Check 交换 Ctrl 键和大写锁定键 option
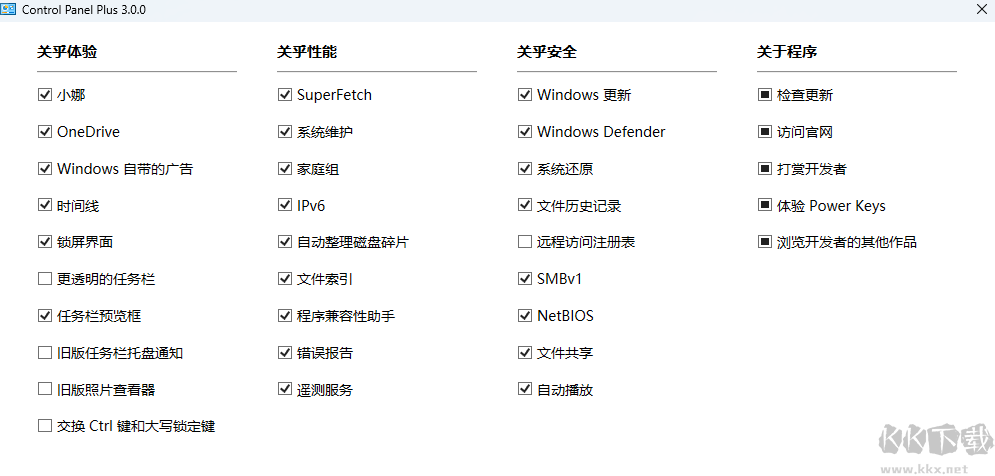 [x=44, y=426]
